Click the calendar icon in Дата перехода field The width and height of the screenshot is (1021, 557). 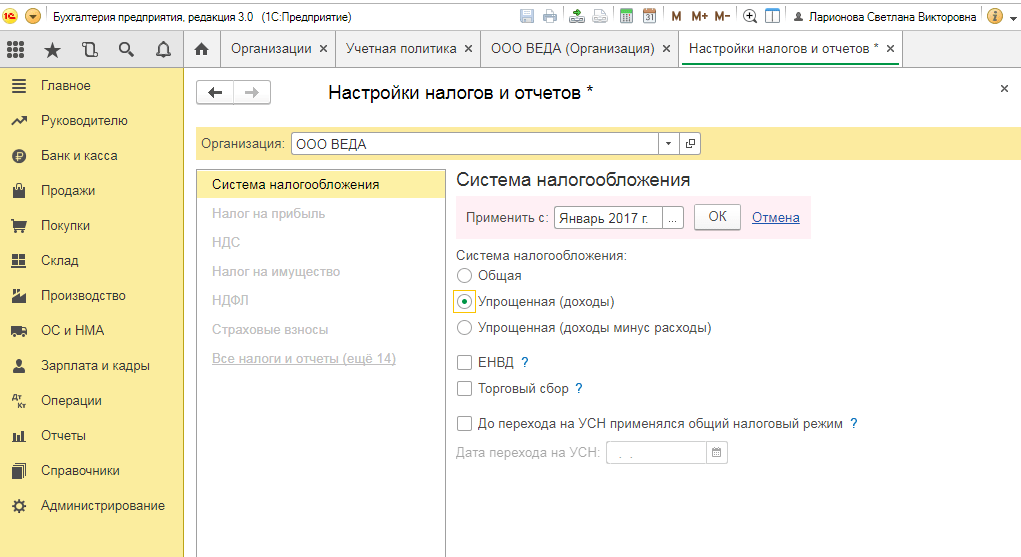[716, 453]
